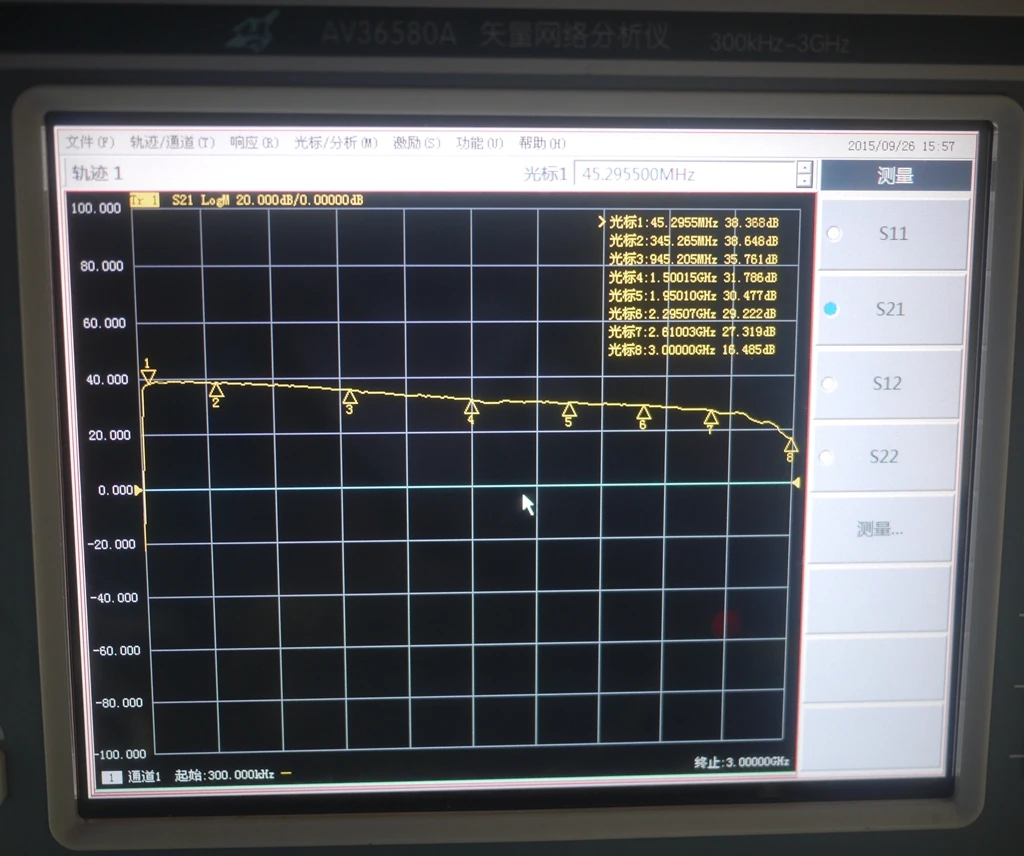Select the S12 measurement radio button

pyautogui.click(x=829, y=383)
